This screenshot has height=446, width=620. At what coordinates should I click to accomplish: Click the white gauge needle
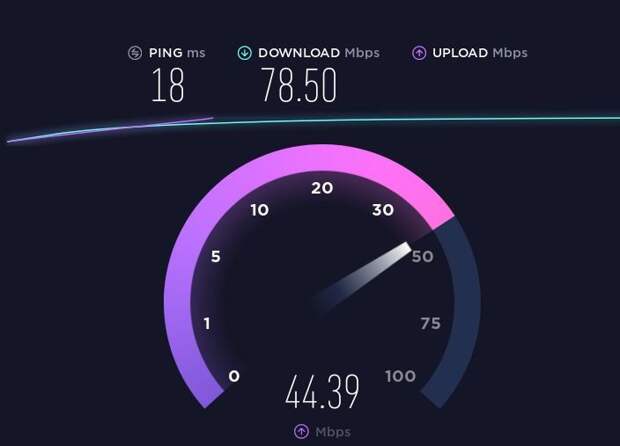(362, 278)
